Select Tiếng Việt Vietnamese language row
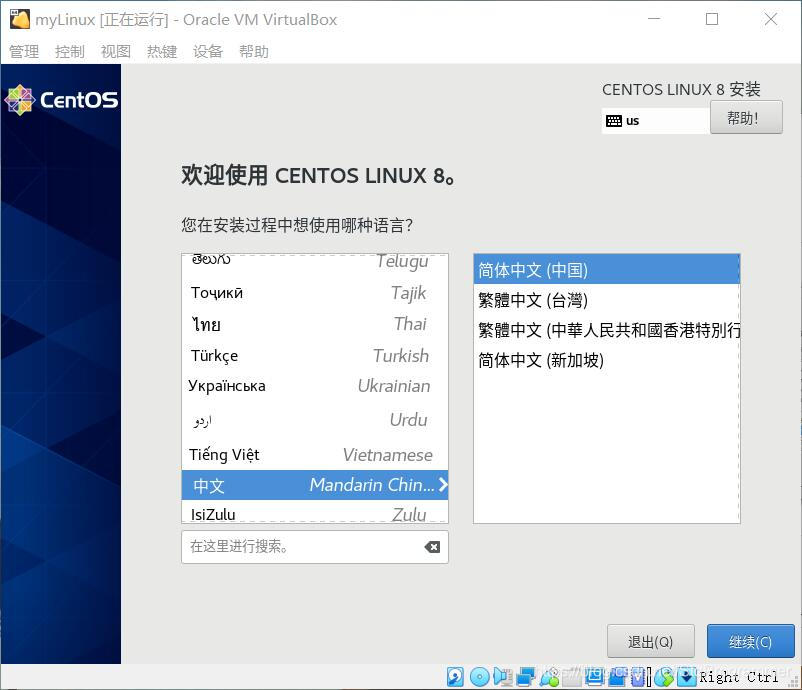This screenshot has height=690, width=802. (315, 454)
